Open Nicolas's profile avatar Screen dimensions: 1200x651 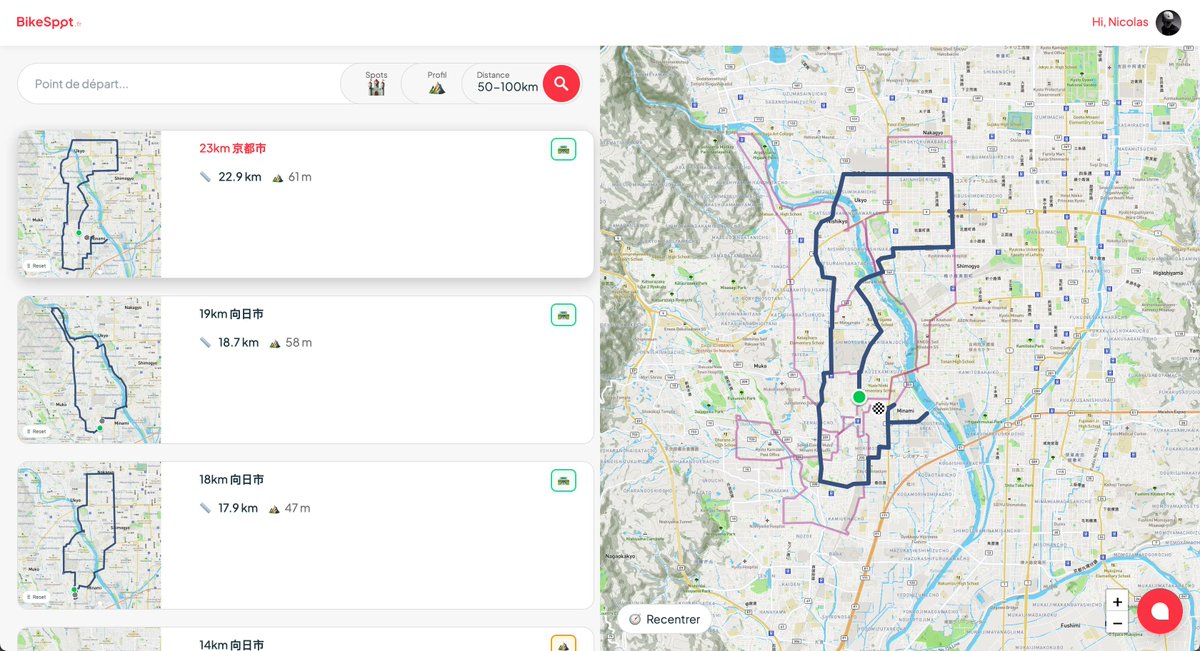click(1168, 22)
